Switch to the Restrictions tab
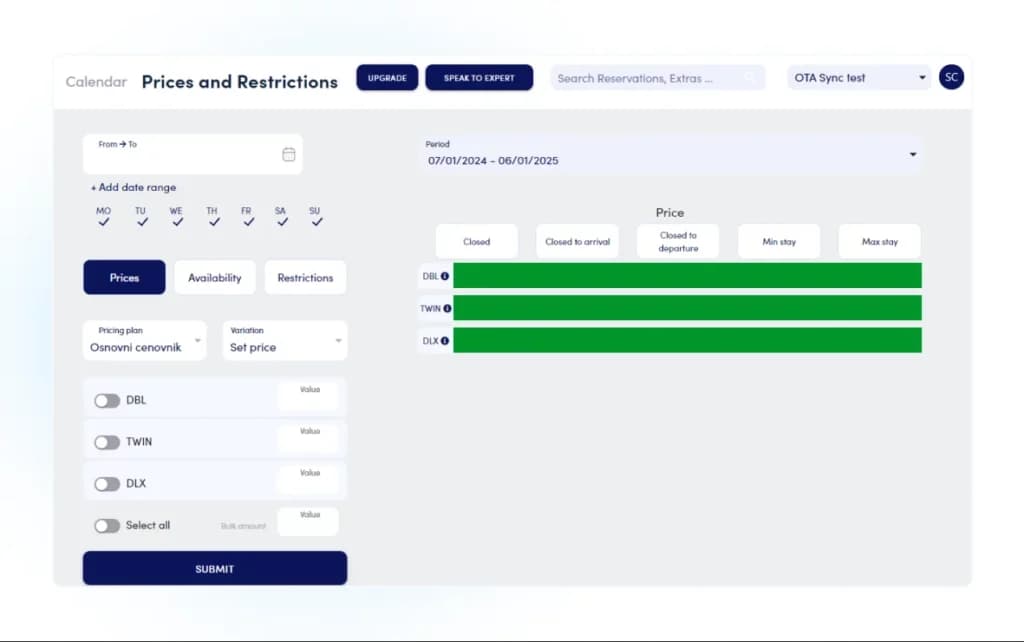This screenshot has width=1024, height=642. coord(305,278)
